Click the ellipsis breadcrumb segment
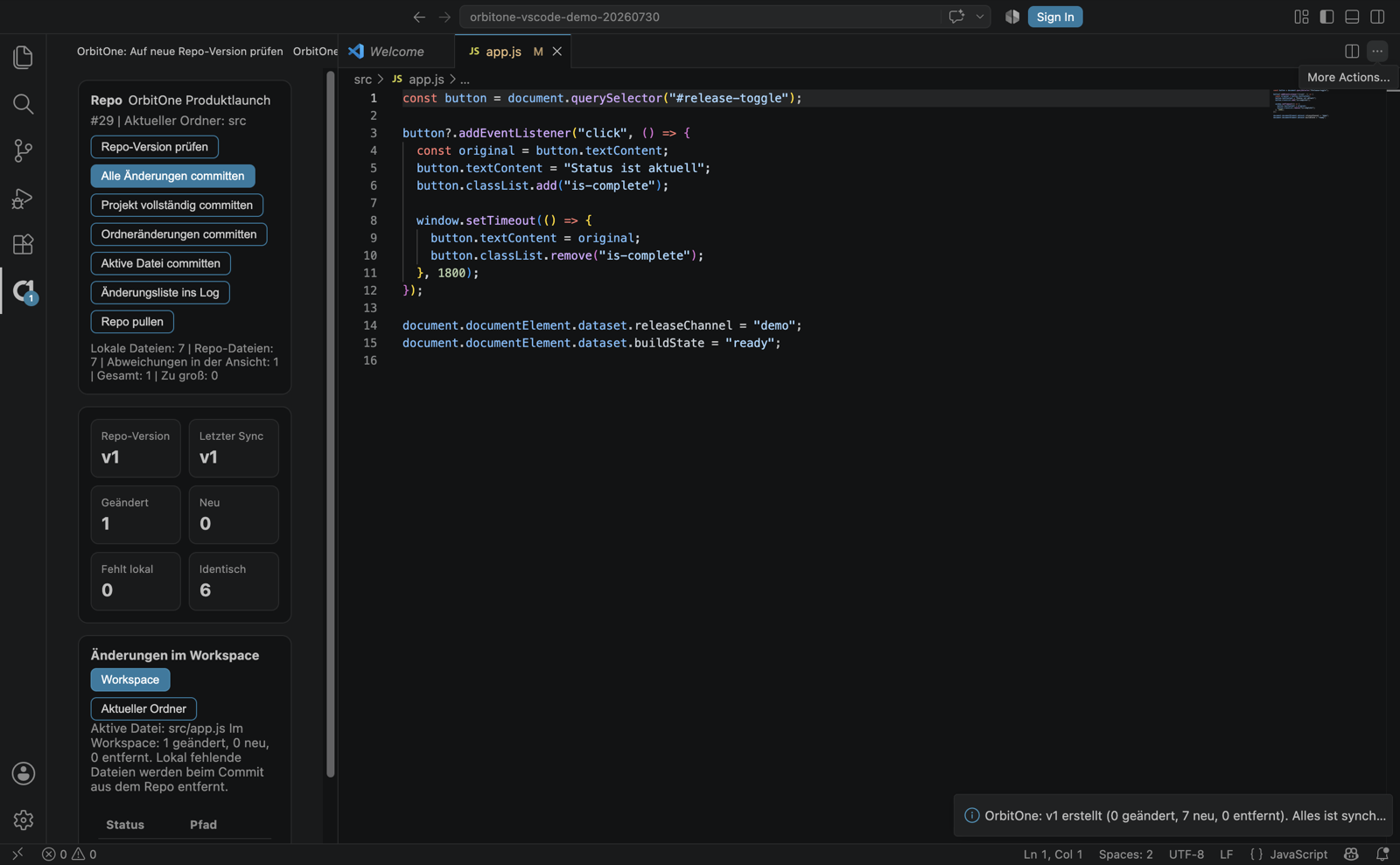This screenshot has width=1400, height=865. (465, 80)
